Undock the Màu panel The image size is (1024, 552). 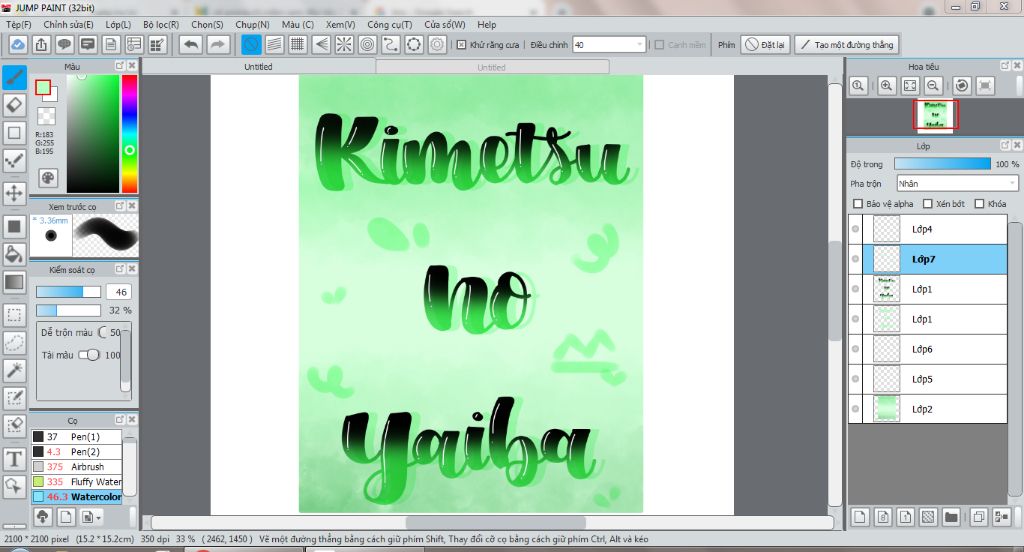tap(120, 66)
